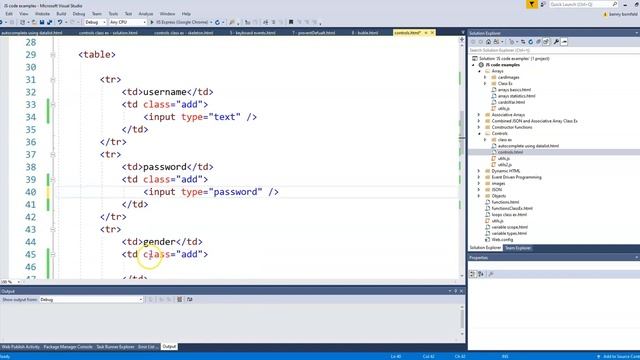Expand the Dynamic HTML folder
The width and height of the screenshot is (640, 360).
(479, 171)
